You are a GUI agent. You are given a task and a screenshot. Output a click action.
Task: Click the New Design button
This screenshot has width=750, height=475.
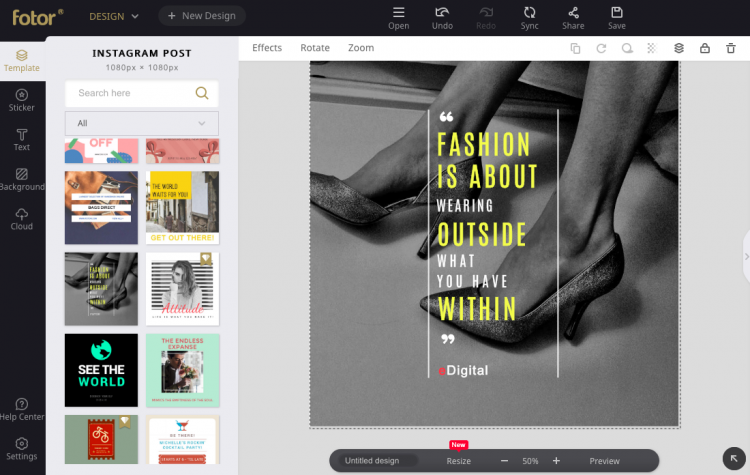[202, 16]
